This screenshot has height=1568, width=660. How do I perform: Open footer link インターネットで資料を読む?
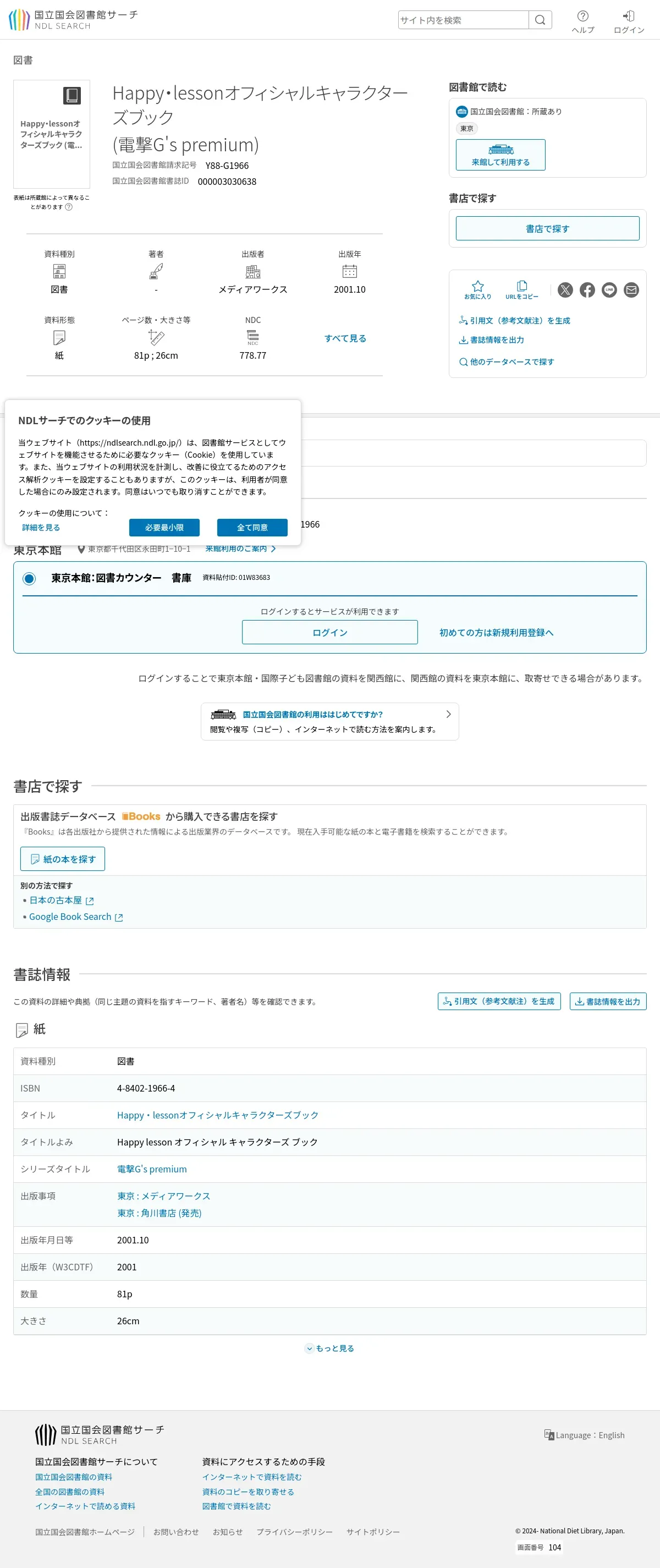(252, 1477)
